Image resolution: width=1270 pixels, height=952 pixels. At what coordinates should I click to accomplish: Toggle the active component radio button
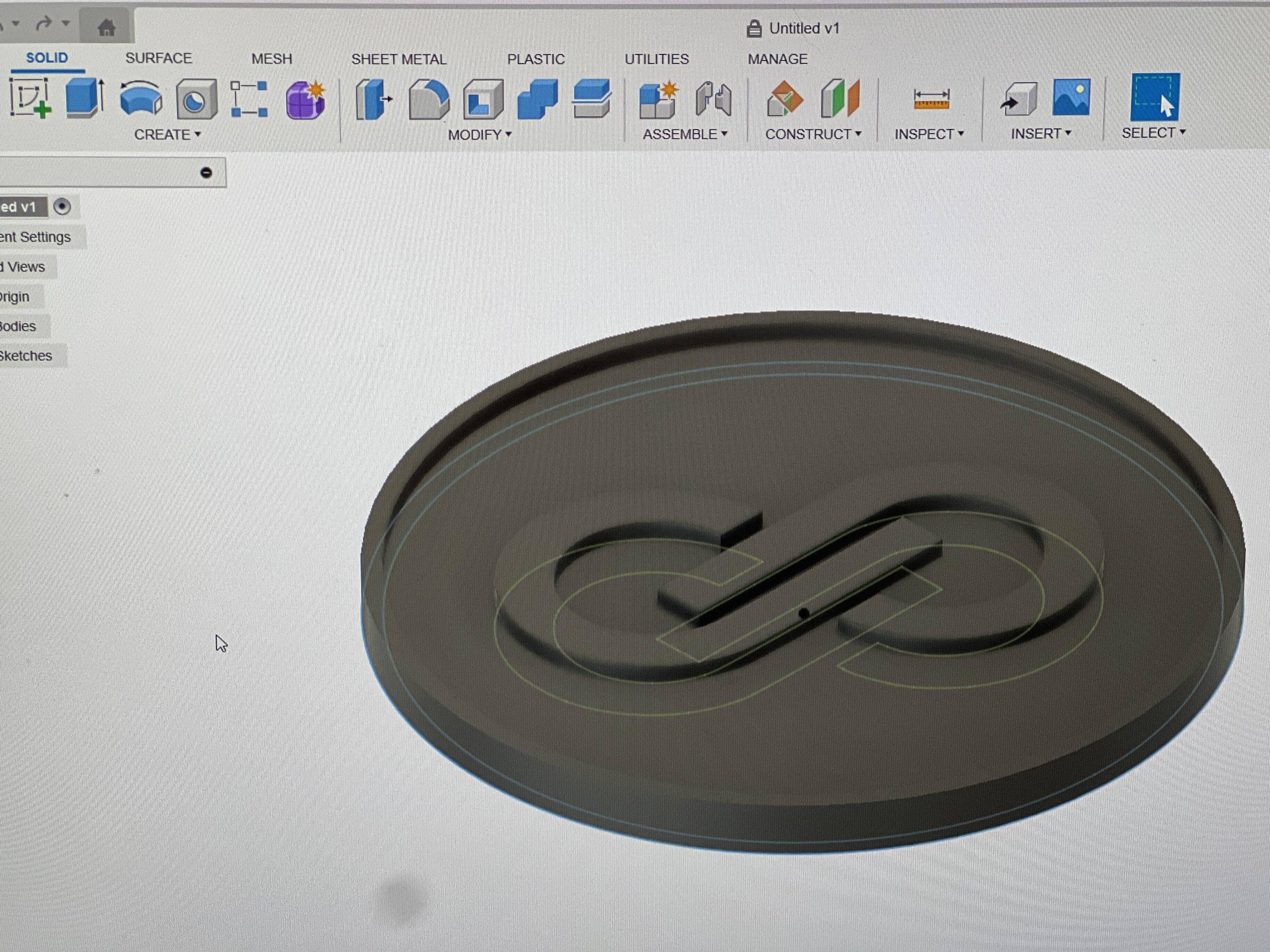click(x=62, y=206)
